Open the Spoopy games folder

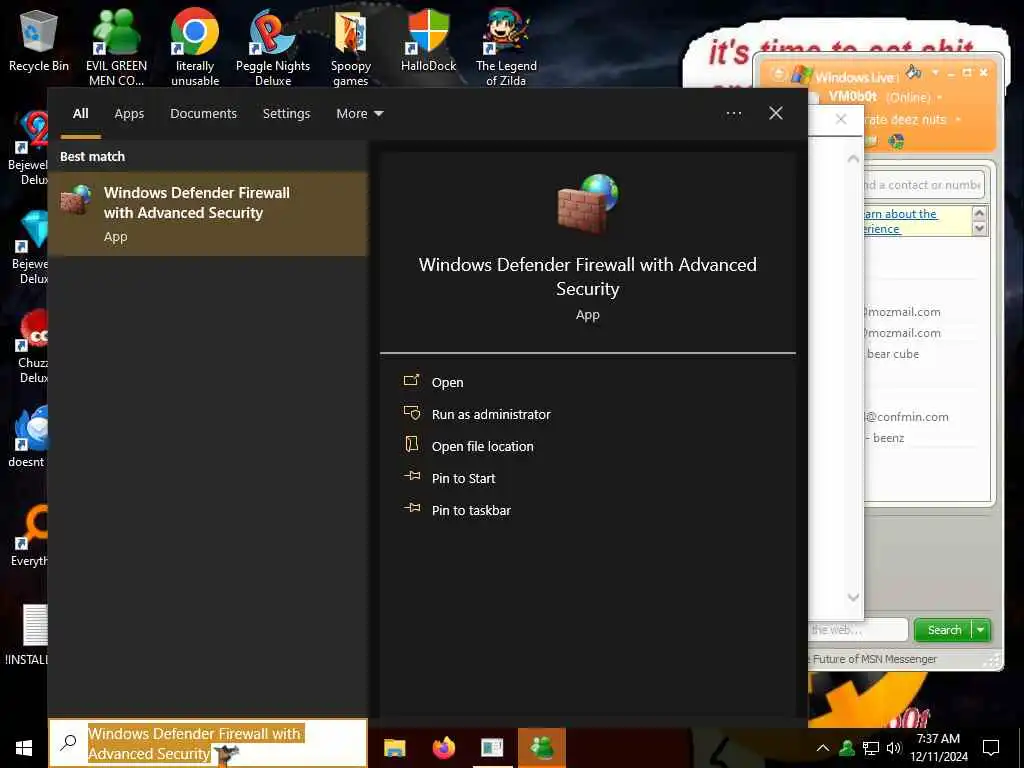[351, 47]
